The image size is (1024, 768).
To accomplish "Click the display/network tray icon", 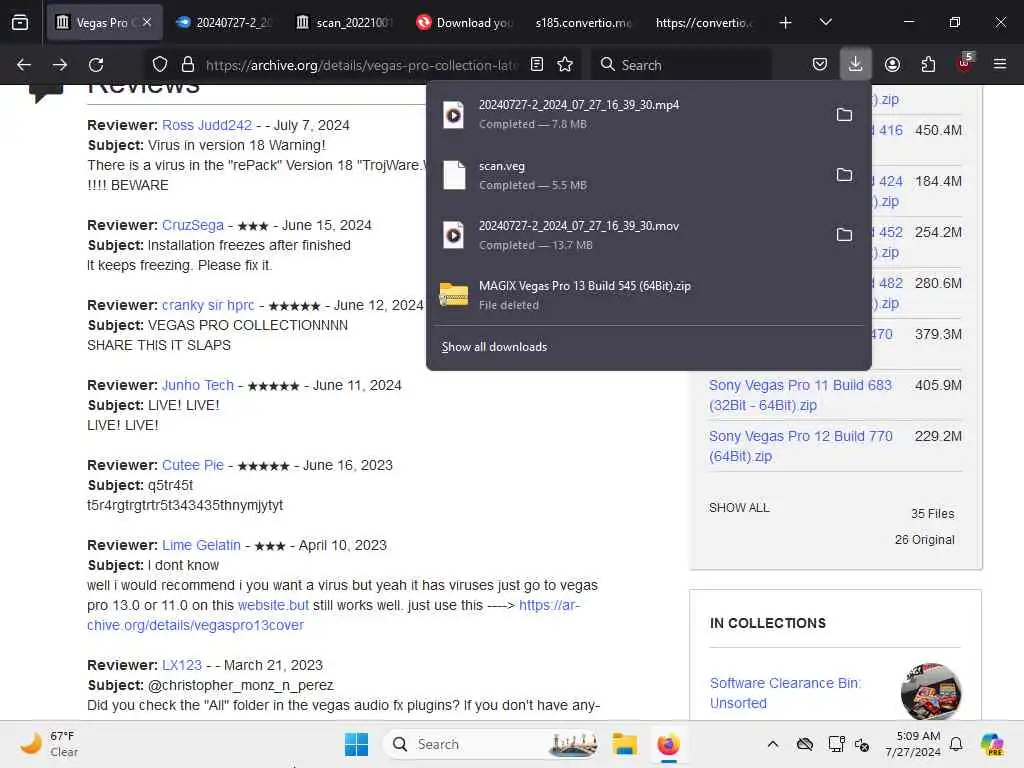I will (x=836, y=744).
